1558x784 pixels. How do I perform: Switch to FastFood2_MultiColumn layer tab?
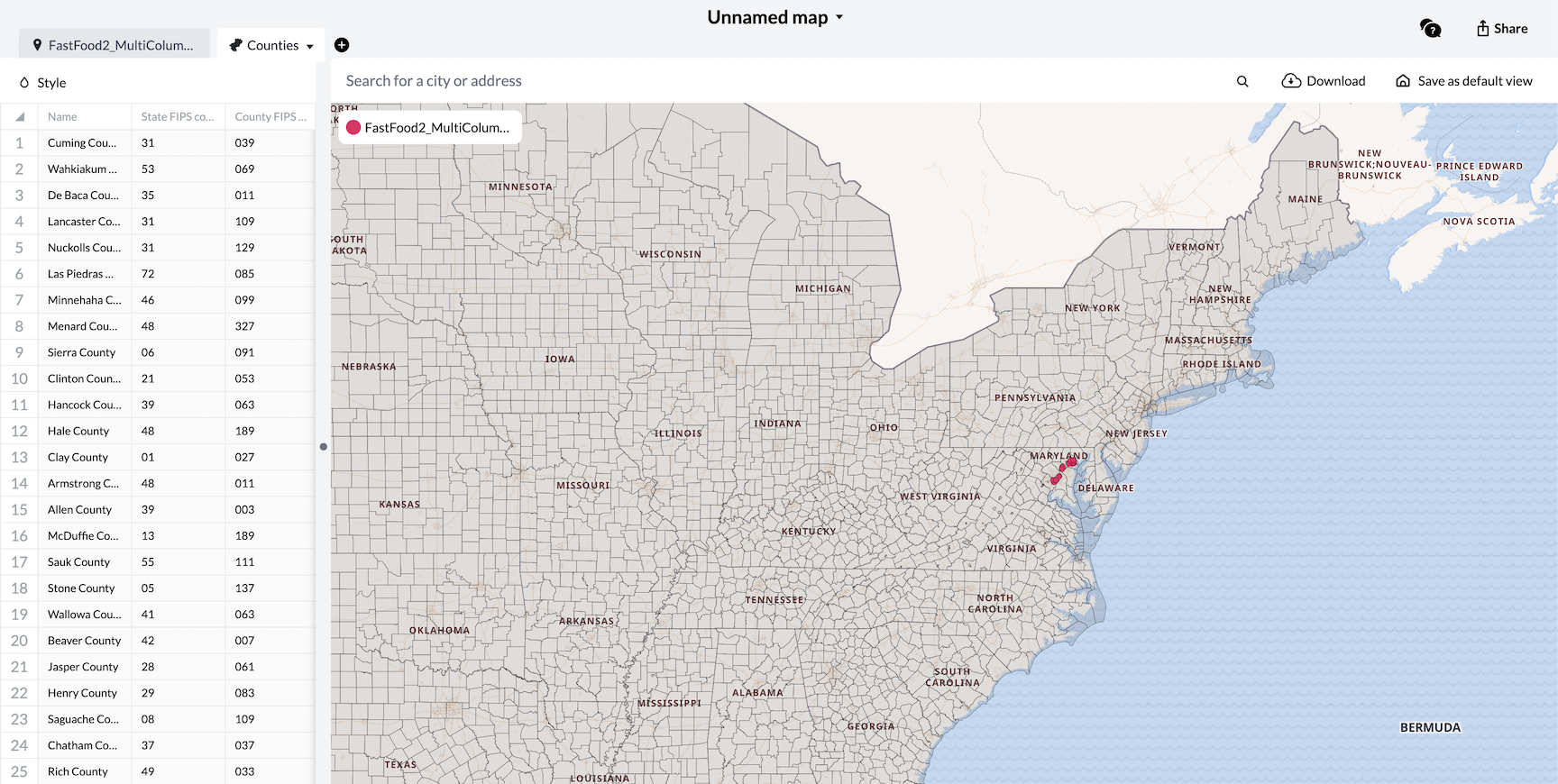coord(114,45)
